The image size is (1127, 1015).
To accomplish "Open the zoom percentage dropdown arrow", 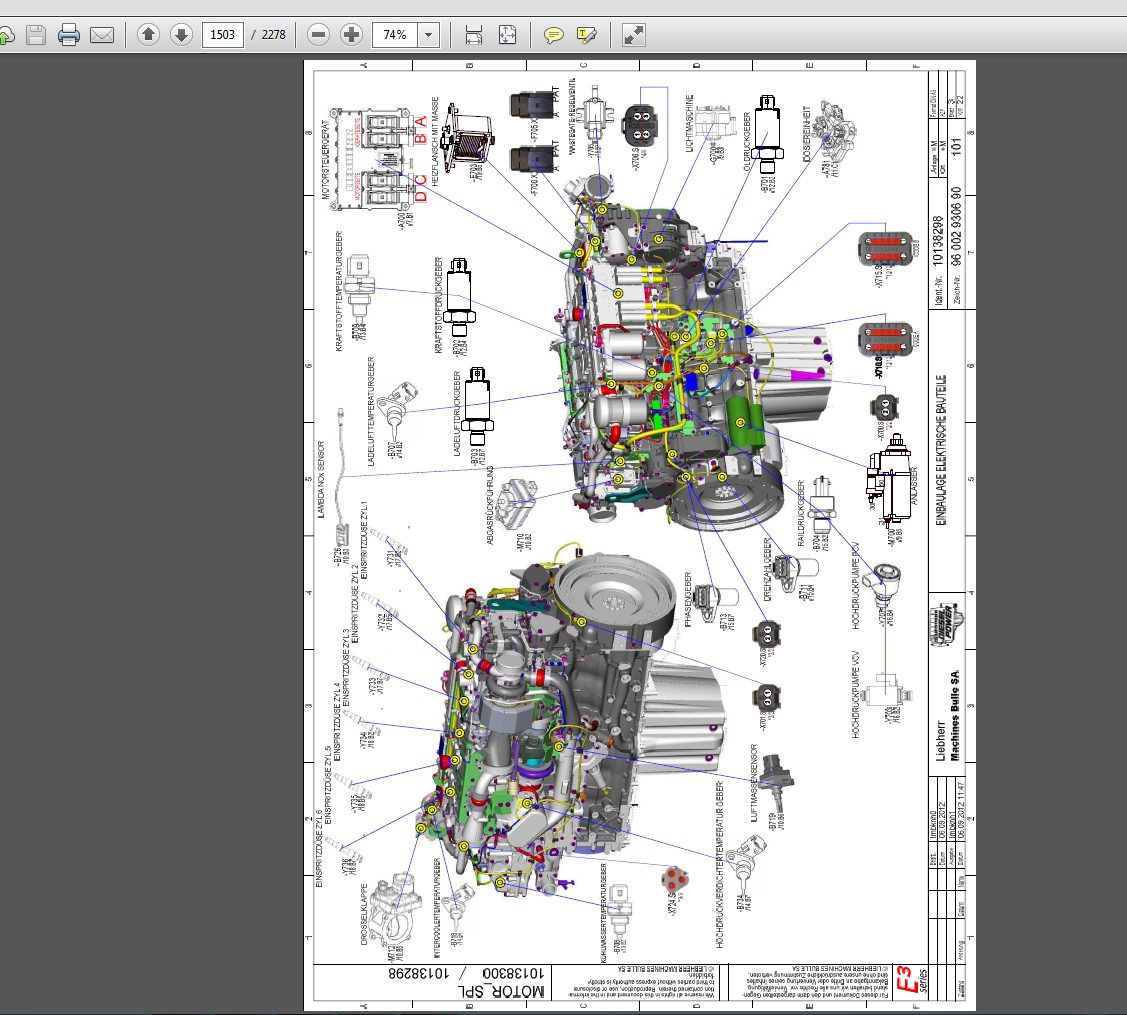I will click(x=428, y=35).
